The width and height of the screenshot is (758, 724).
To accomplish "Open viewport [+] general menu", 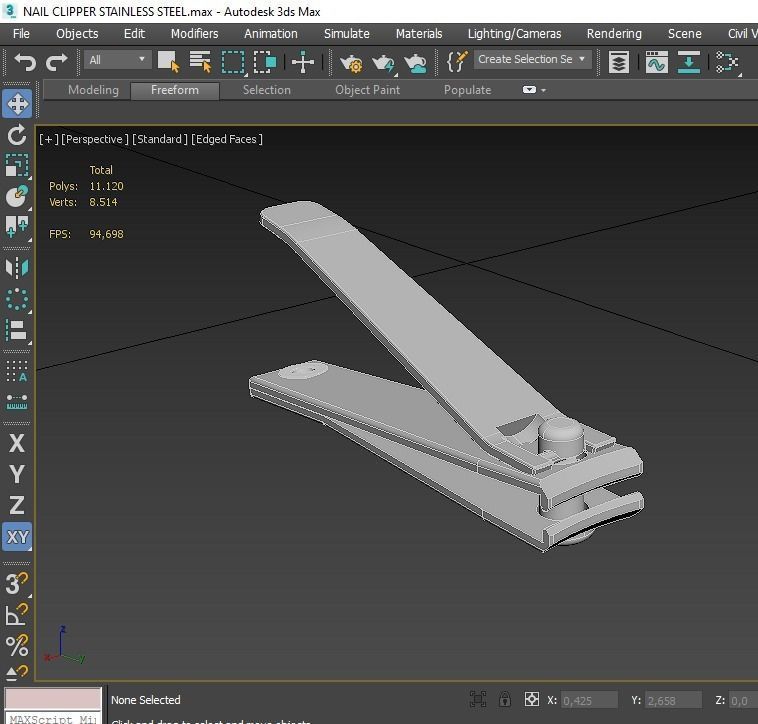I will click(49, 139).
